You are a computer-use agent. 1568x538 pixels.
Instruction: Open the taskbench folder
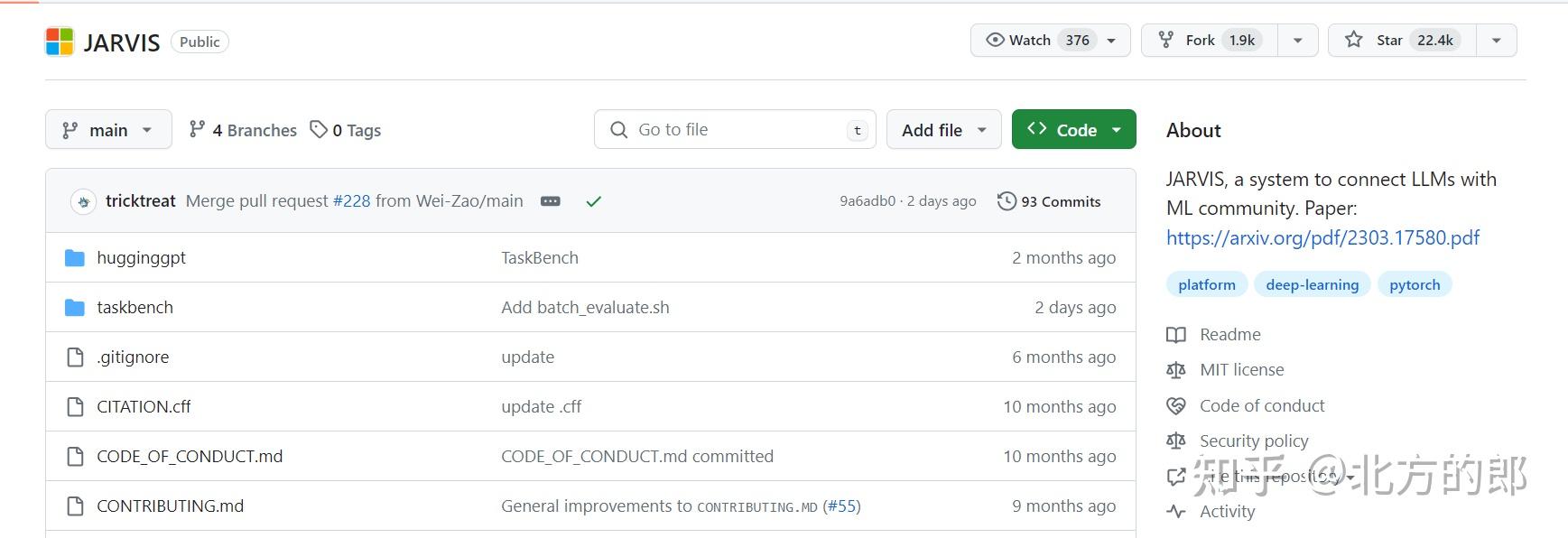(x=135, y=307)
